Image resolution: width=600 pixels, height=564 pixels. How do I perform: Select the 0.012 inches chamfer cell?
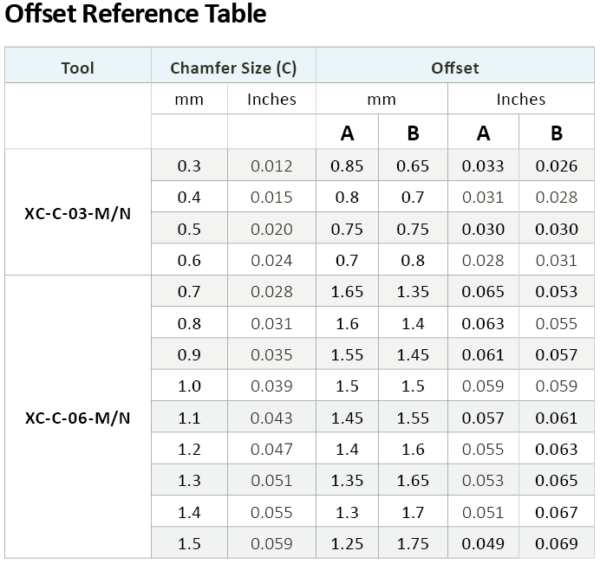click(x=272, y=166)
